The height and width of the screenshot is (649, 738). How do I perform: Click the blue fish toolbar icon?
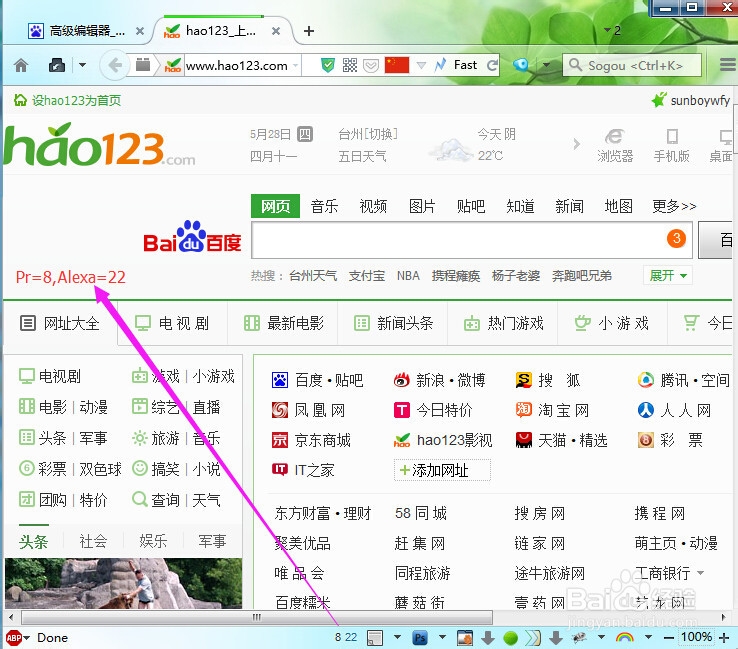click(x=521, y=64)
